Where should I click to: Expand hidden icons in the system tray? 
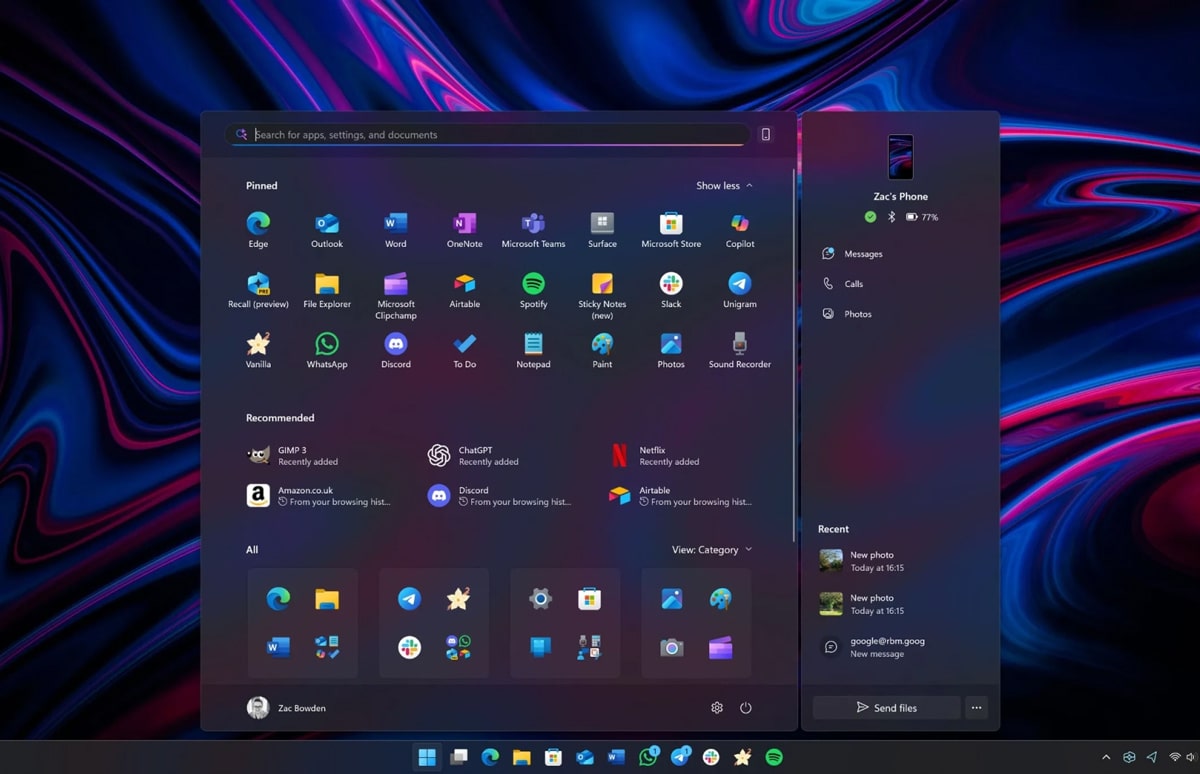tap(1105, 757)
